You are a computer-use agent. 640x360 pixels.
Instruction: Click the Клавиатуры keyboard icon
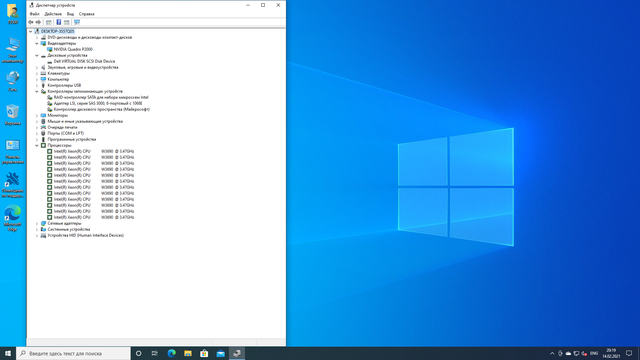(x=43, y=73)
